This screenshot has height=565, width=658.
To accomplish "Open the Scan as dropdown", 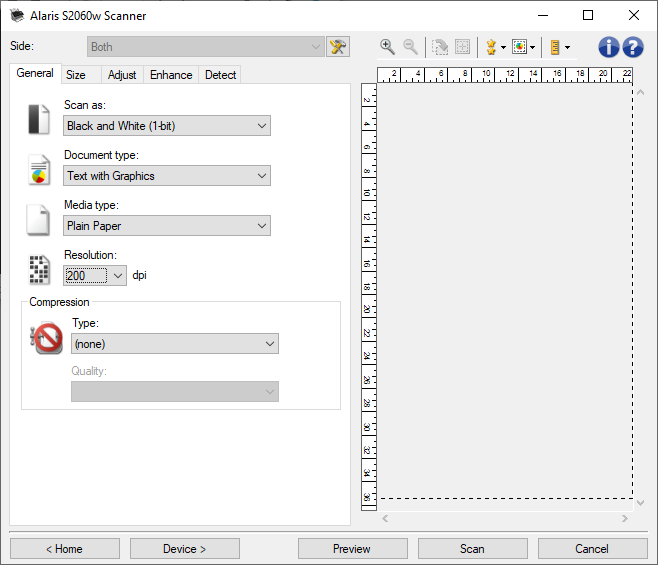I will 167,126.
